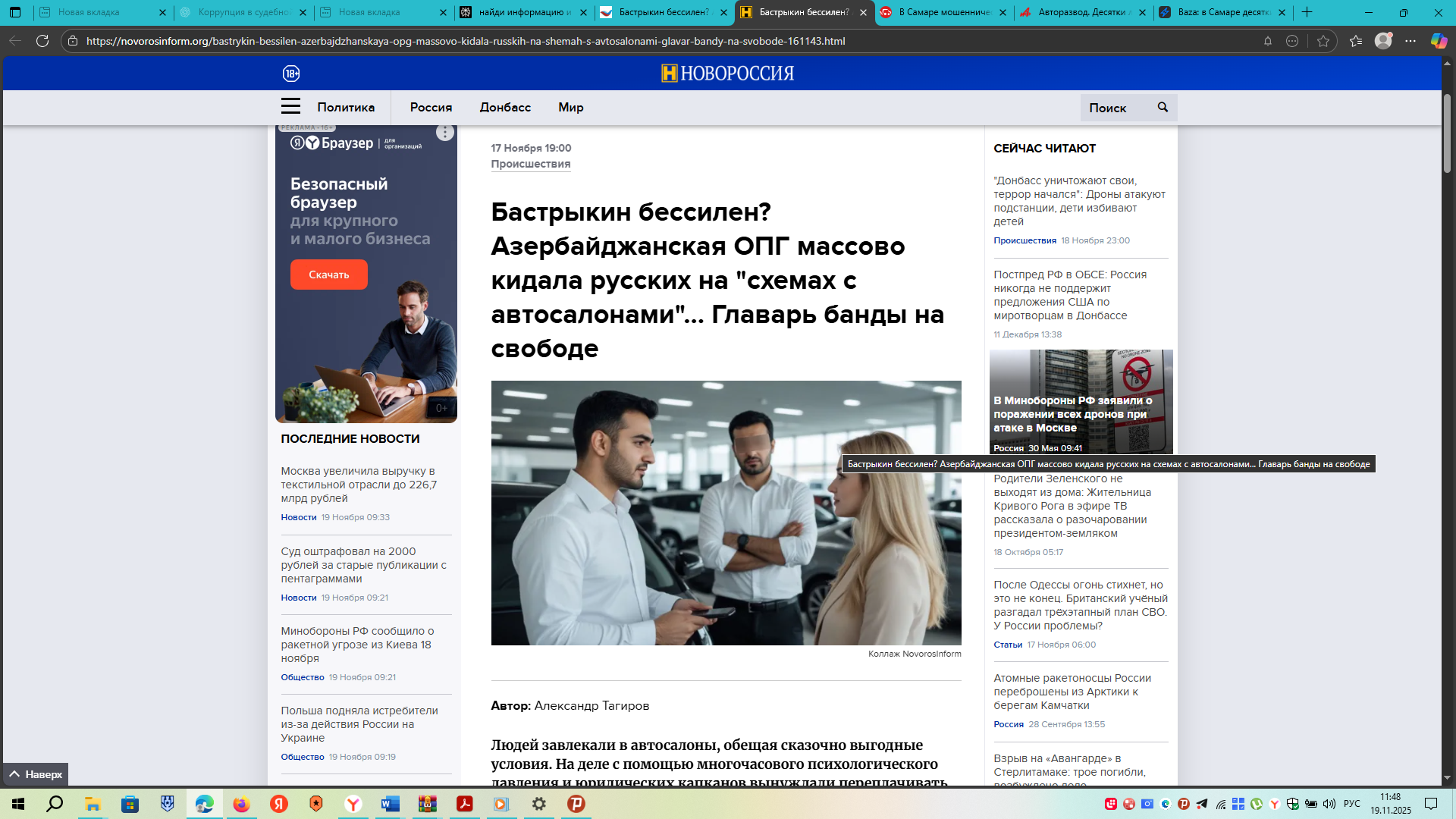The image size is (1456, 819).
Task: Open the ad options three-dot menu
Action: pyautogui.click(x=445, y=133)
